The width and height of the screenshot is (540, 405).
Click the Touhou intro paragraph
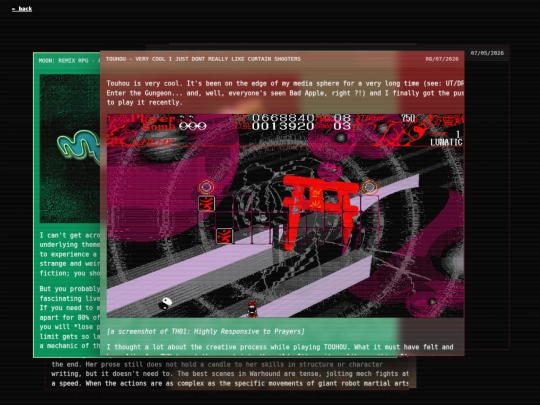point(285,93)
